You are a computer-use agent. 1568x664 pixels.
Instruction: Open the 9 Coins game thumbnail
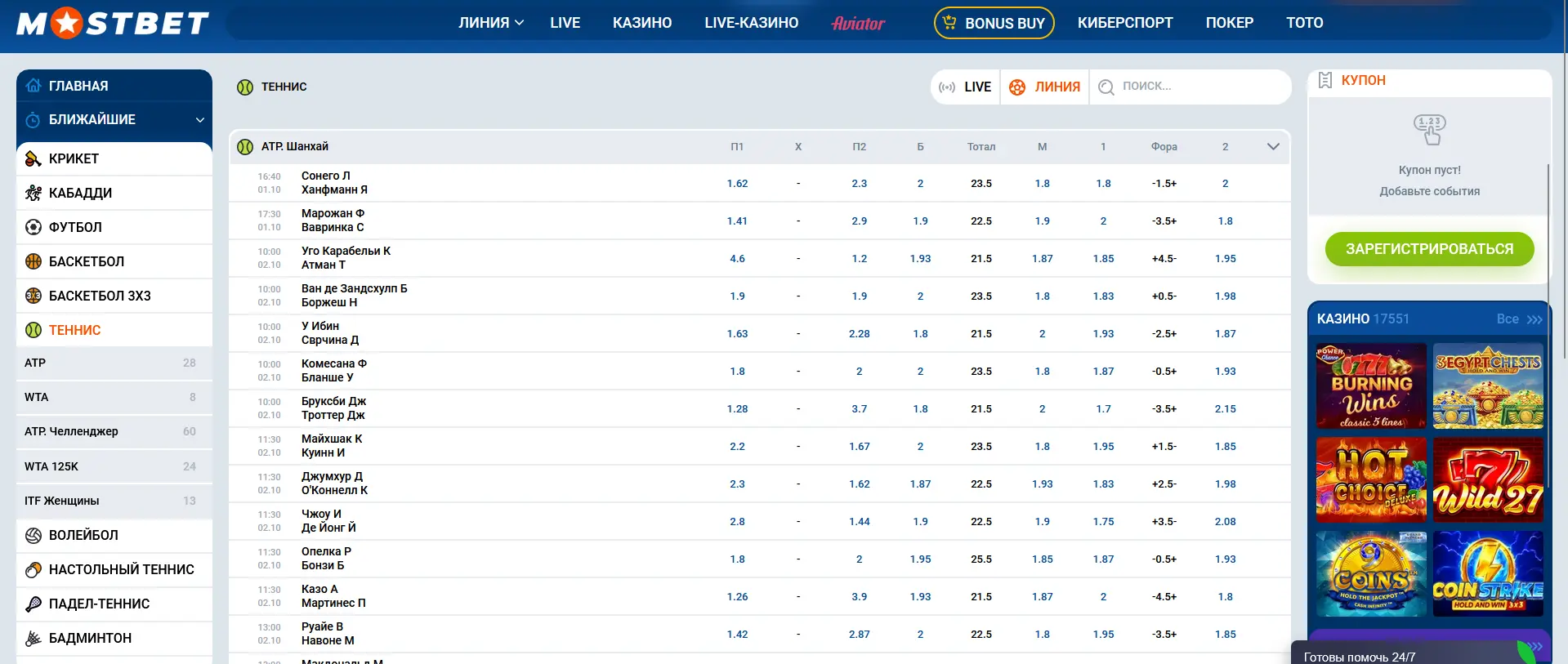[1371, 574]
